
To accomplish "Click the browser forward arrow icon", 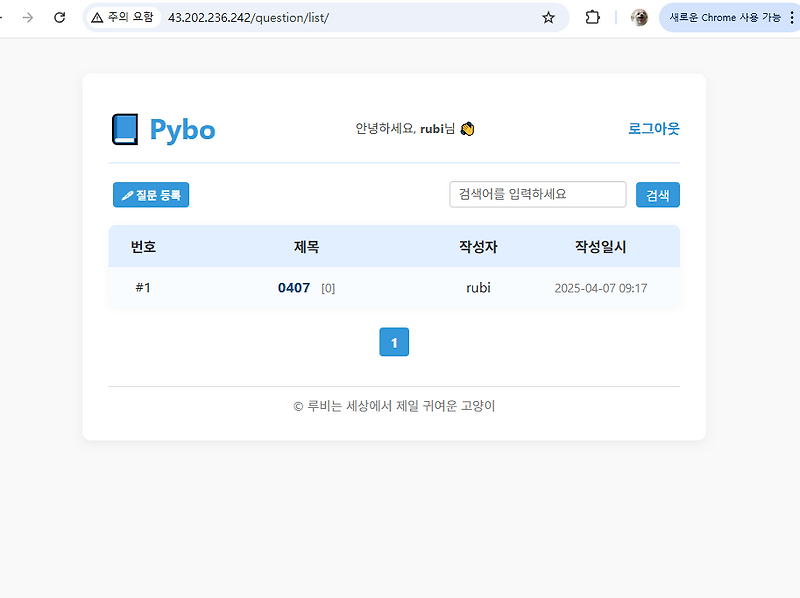I will tap(29, 17).
